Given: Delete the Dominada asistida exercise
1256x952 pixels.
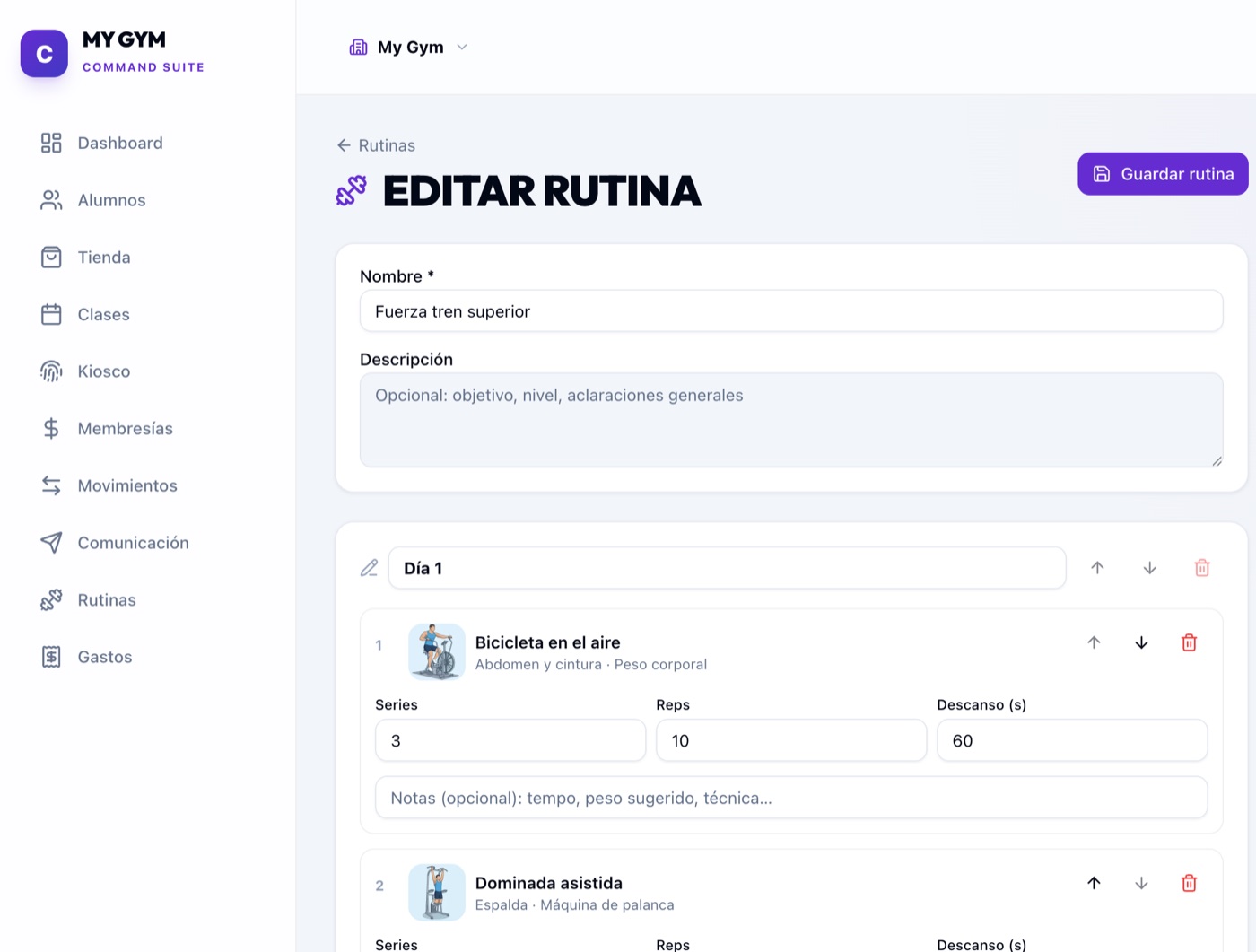Looking at the screenshot, I should [x=1189, y=883].
